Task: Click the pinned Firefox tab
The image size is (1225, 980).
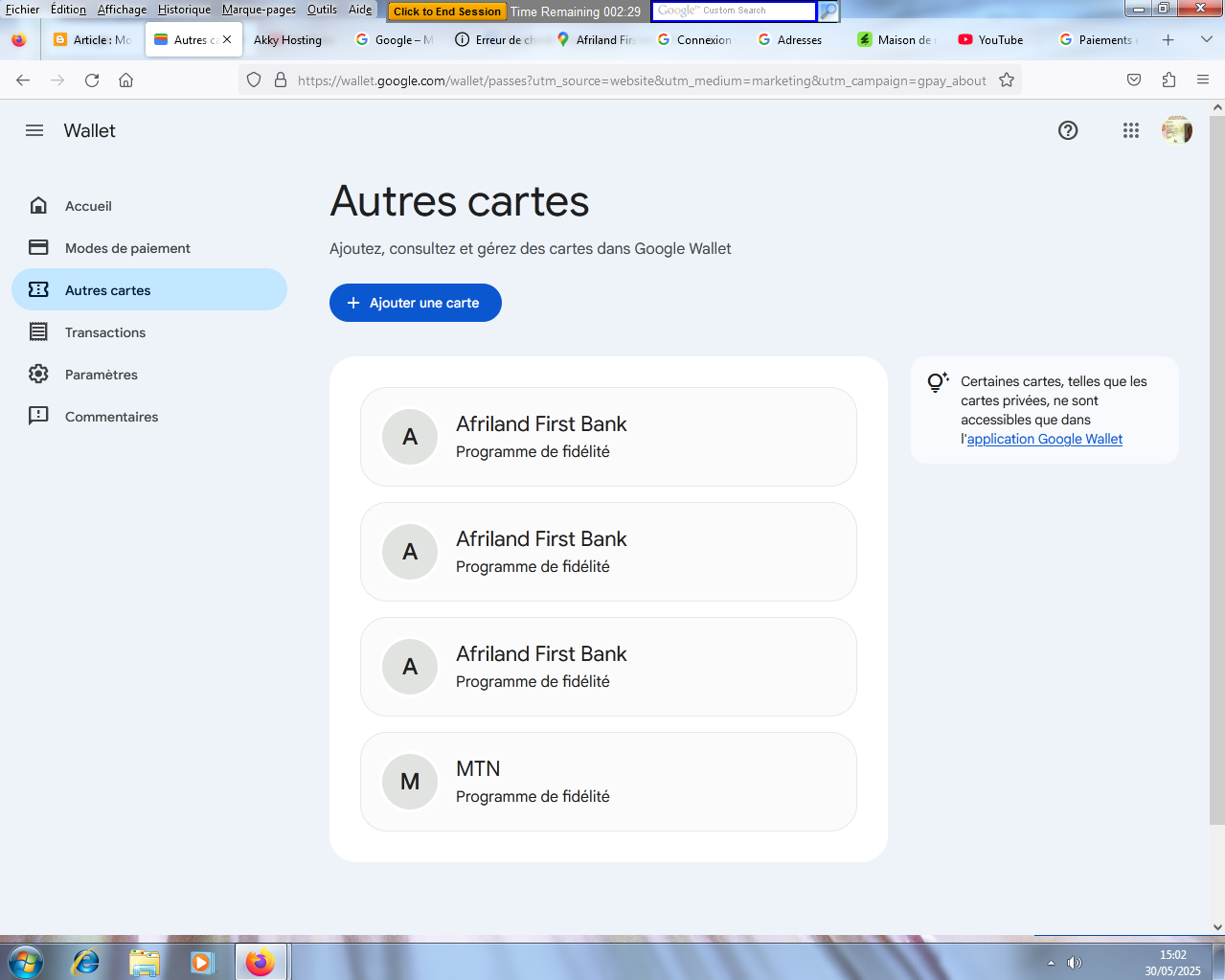Action: click(x=19, y=40)
